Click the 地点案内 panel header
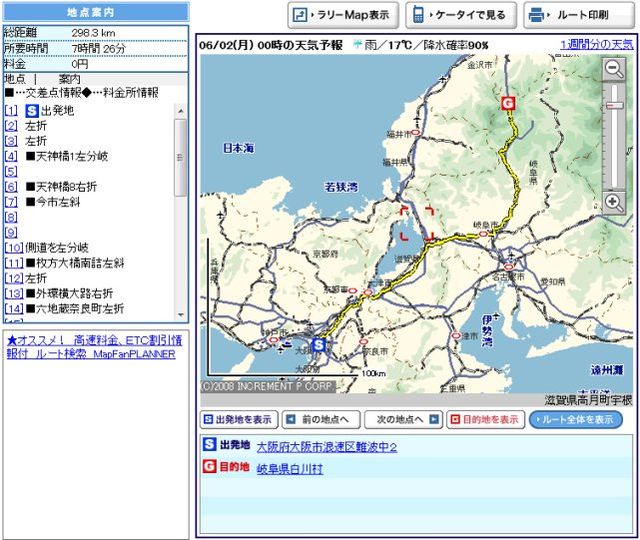Viewport: 640px width, 540px height. [96, 12]
